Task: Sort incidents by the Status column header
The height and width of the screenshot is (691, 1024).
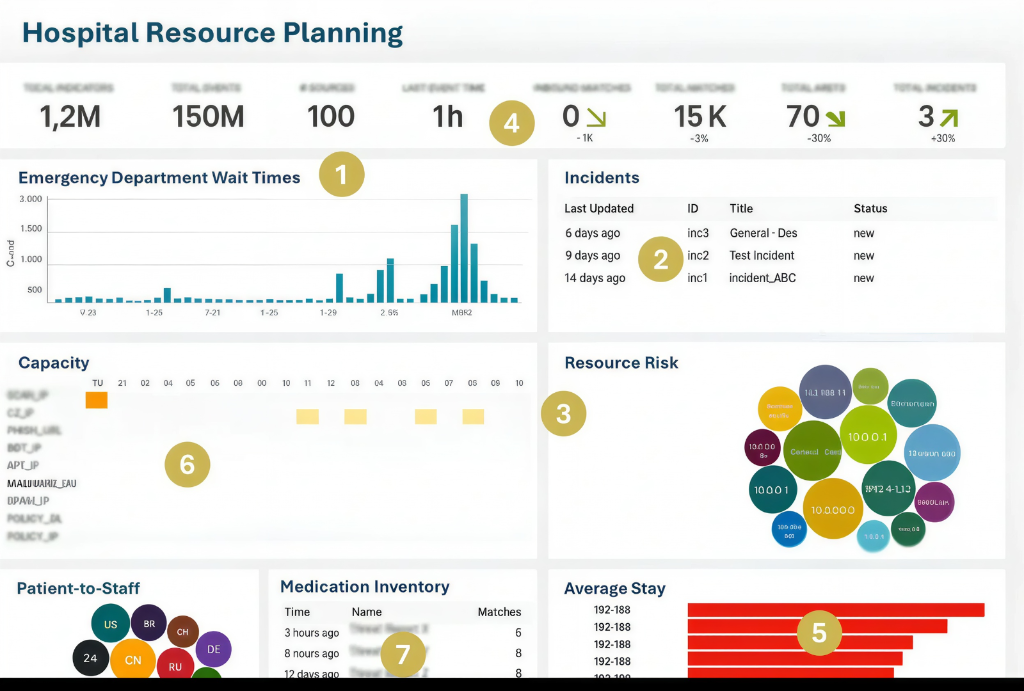Action: 870,208
